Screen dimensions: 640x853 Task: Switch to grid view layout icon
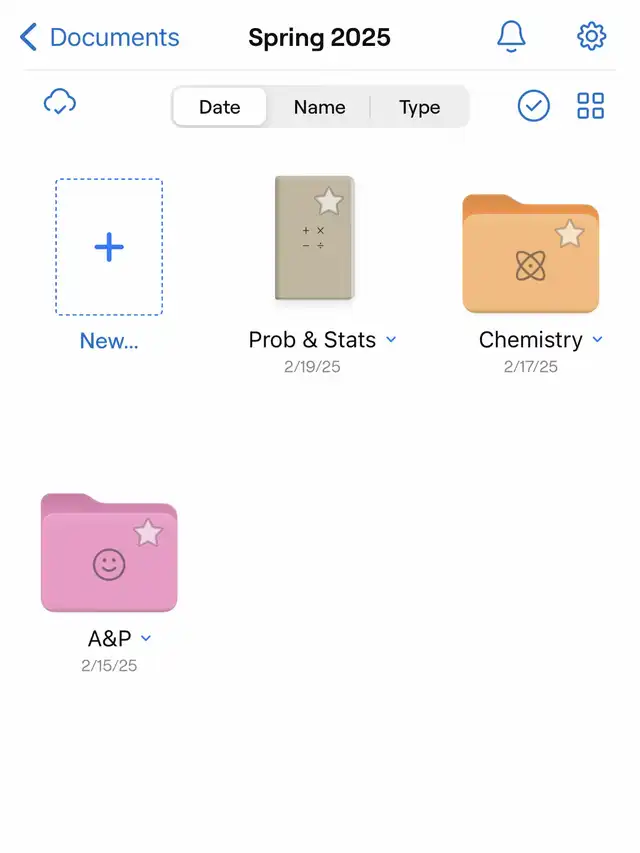coord(590,106)
